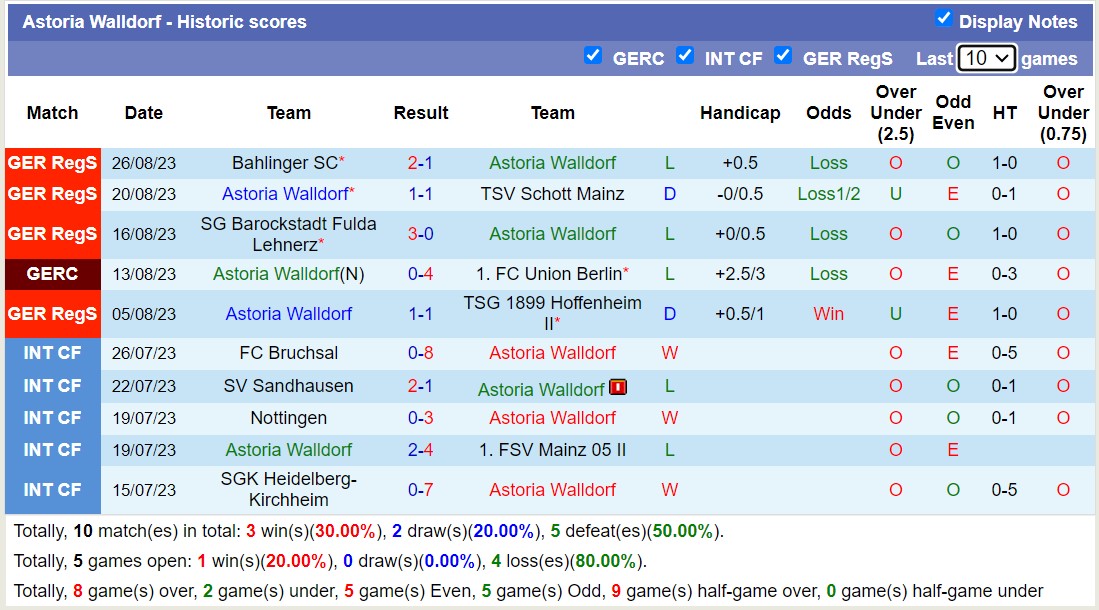Viewport: 1099px width, 610px height.
Task: Disable the GERC filter checkbox
Action: coord(594,56)
